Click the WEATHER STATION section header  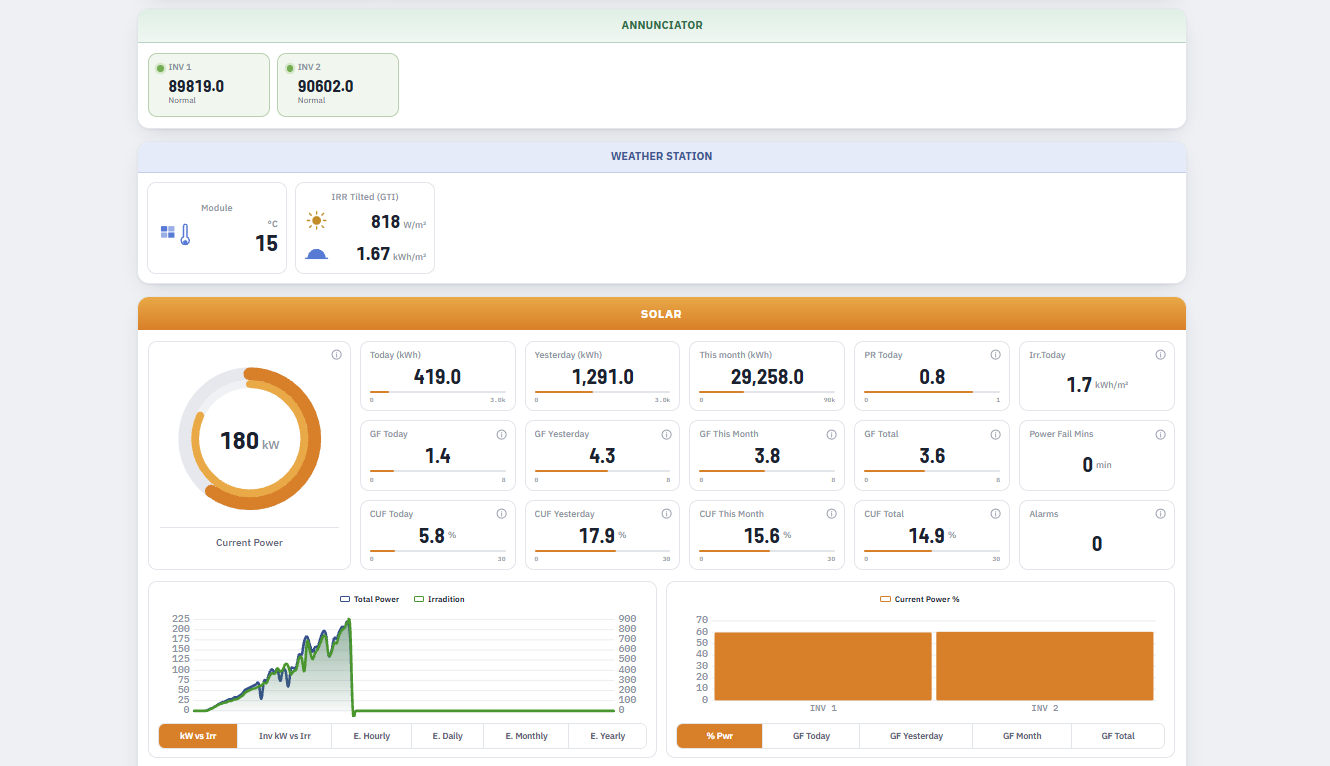point(662,157)
